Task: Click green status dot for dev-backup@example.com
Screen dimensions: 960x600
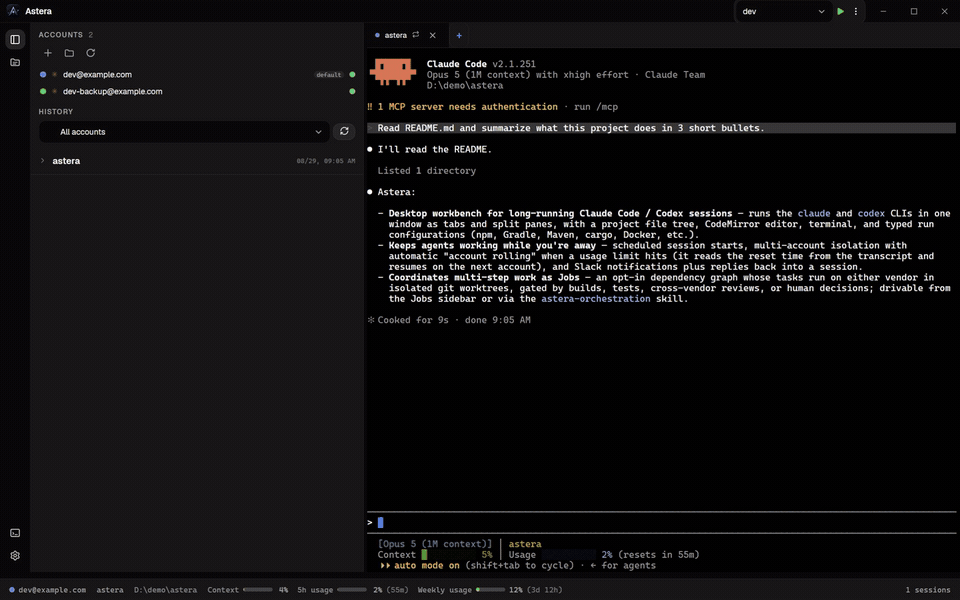Action: tap(352, 91)
